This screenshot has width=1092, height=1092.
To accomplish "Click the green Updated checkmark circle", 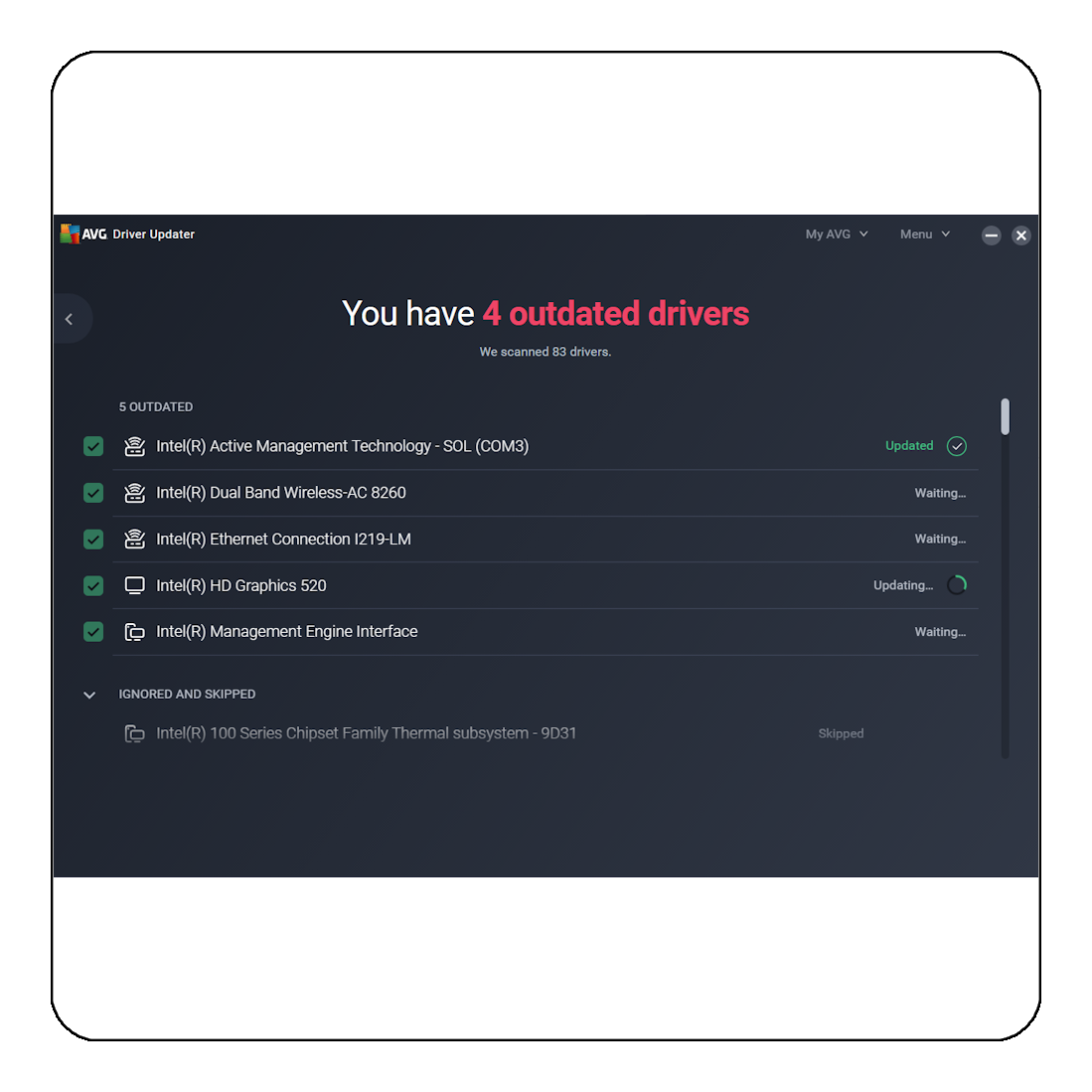I will click(957, 446).
